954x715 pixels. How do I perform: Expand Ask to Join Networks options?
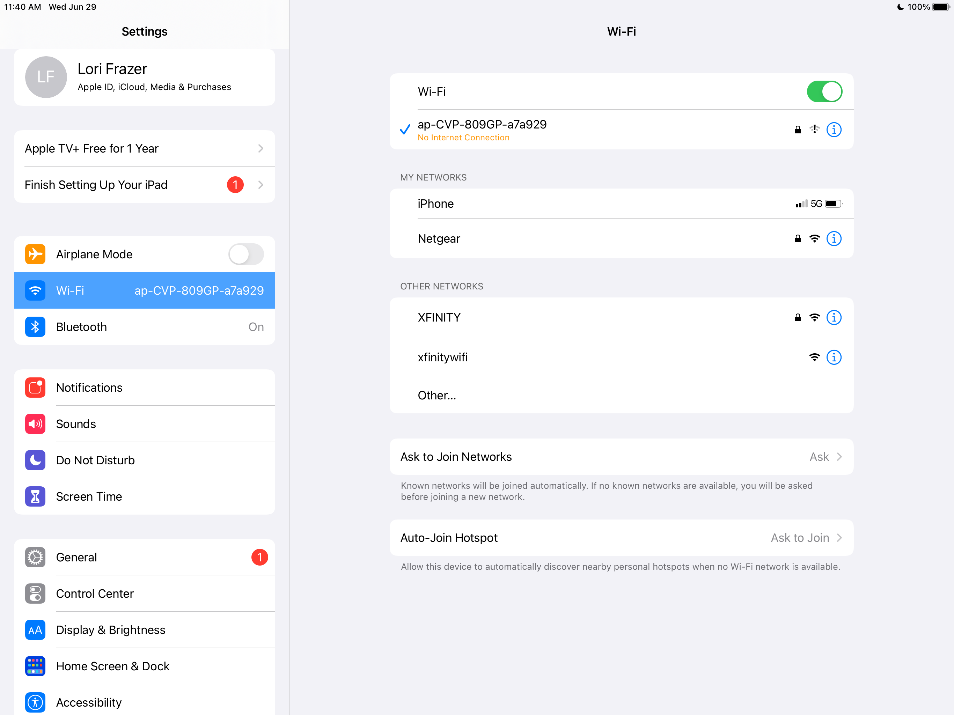click(x=621, y=457)
